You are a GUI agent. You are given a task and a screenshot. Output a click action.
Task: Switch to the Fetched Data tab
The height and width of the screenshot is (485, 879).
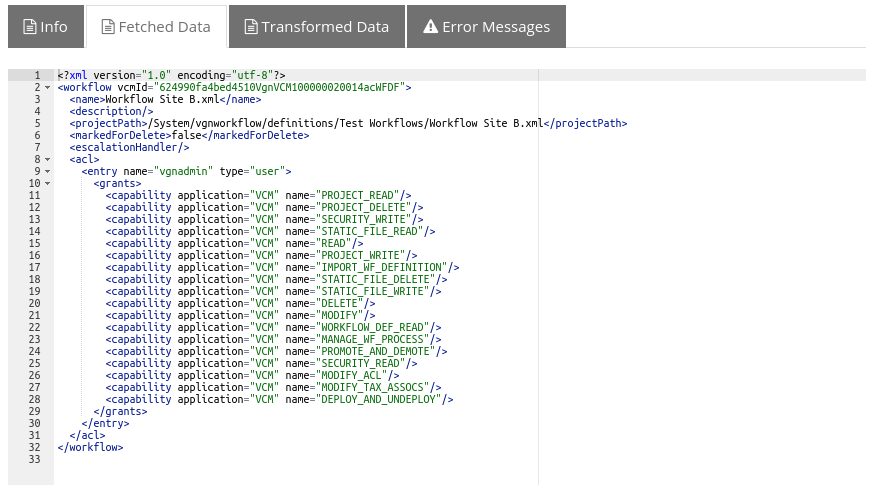tap(156, 26)
